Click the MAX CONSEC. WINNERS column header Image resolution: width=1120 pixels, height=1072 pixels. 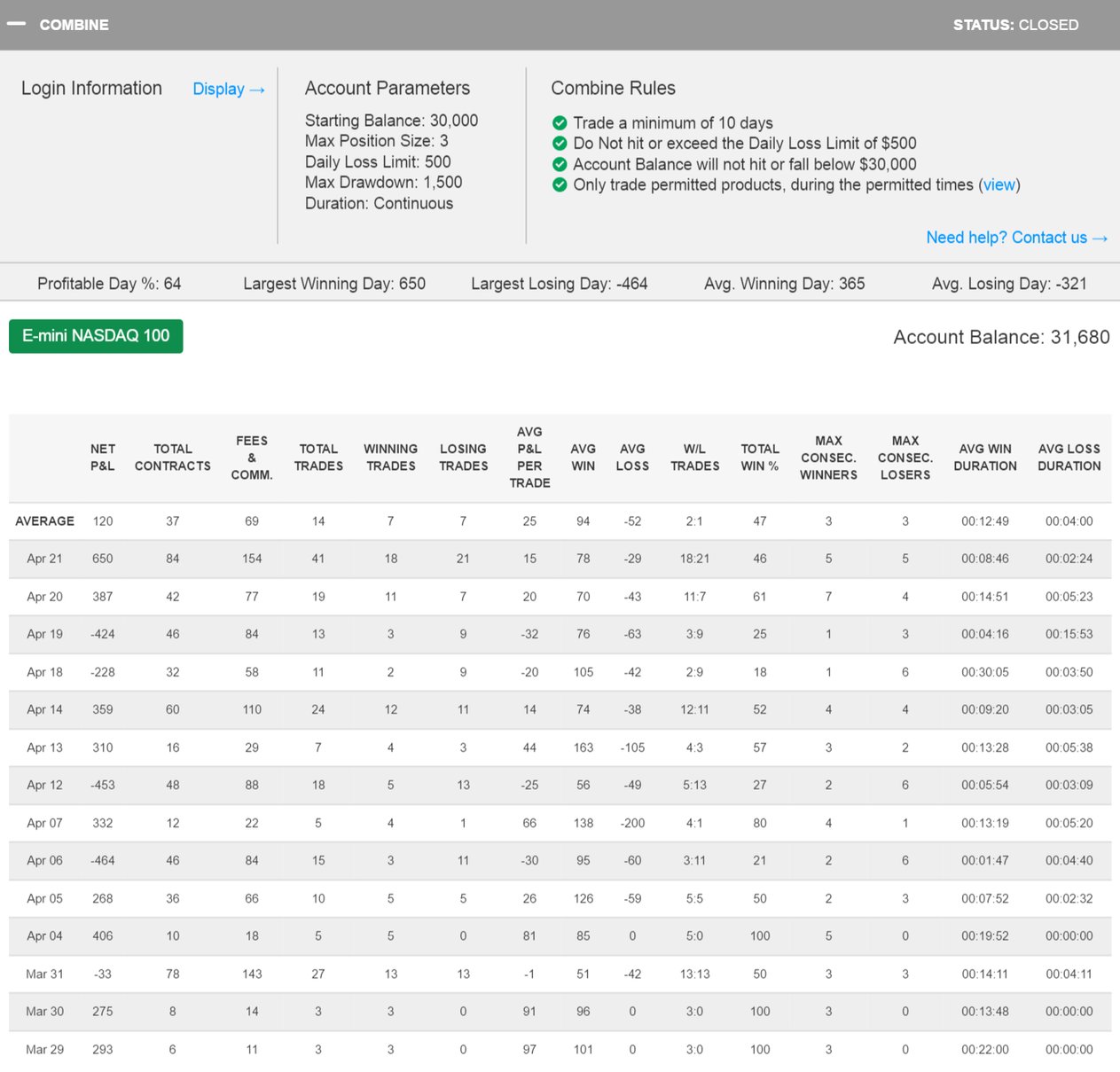(x=828, y=458)
